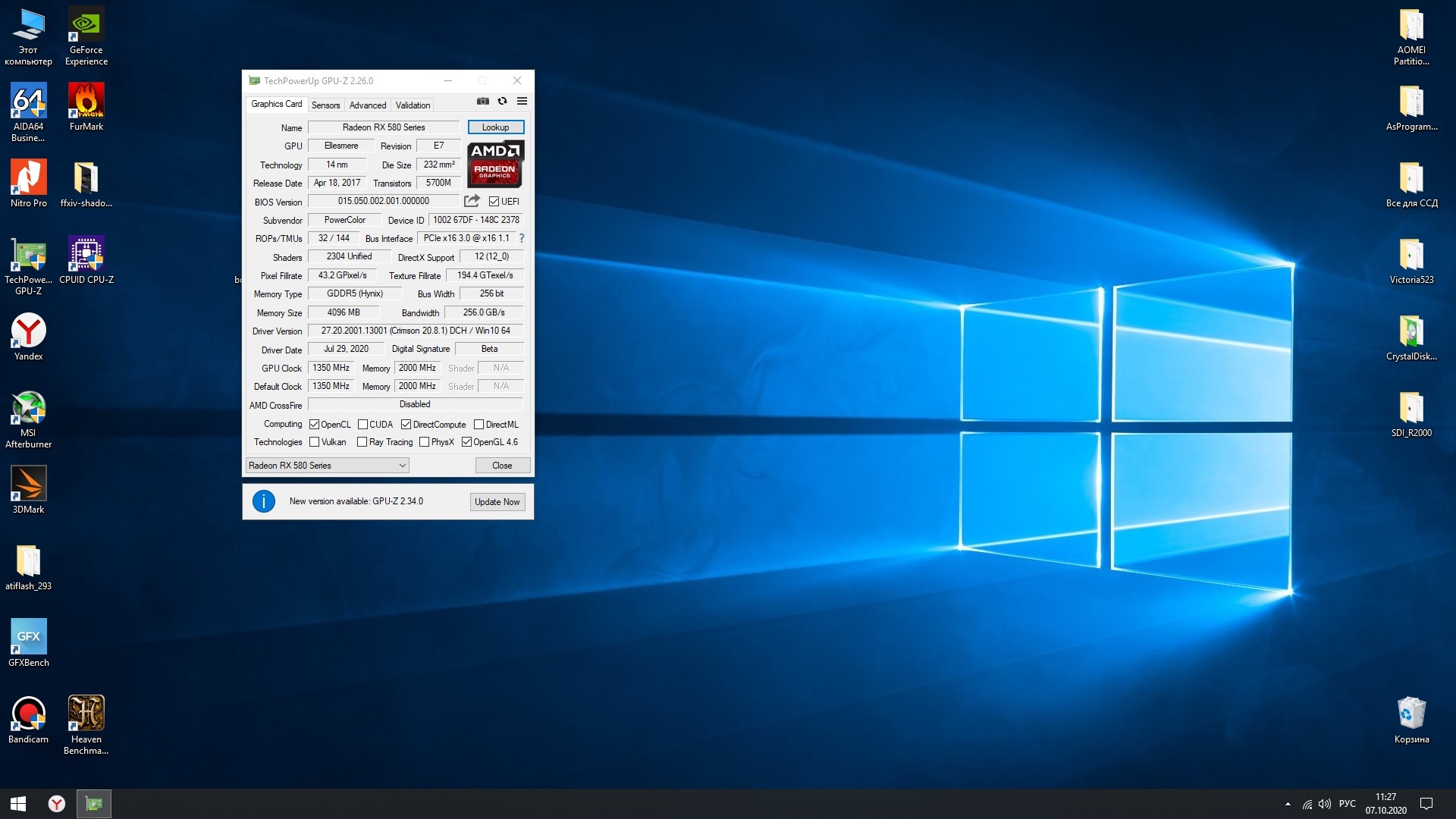Select the ffxiv-shado... desktop icon
The height and width of the screenshot is (819, 1456).
(x=86, y=184)
